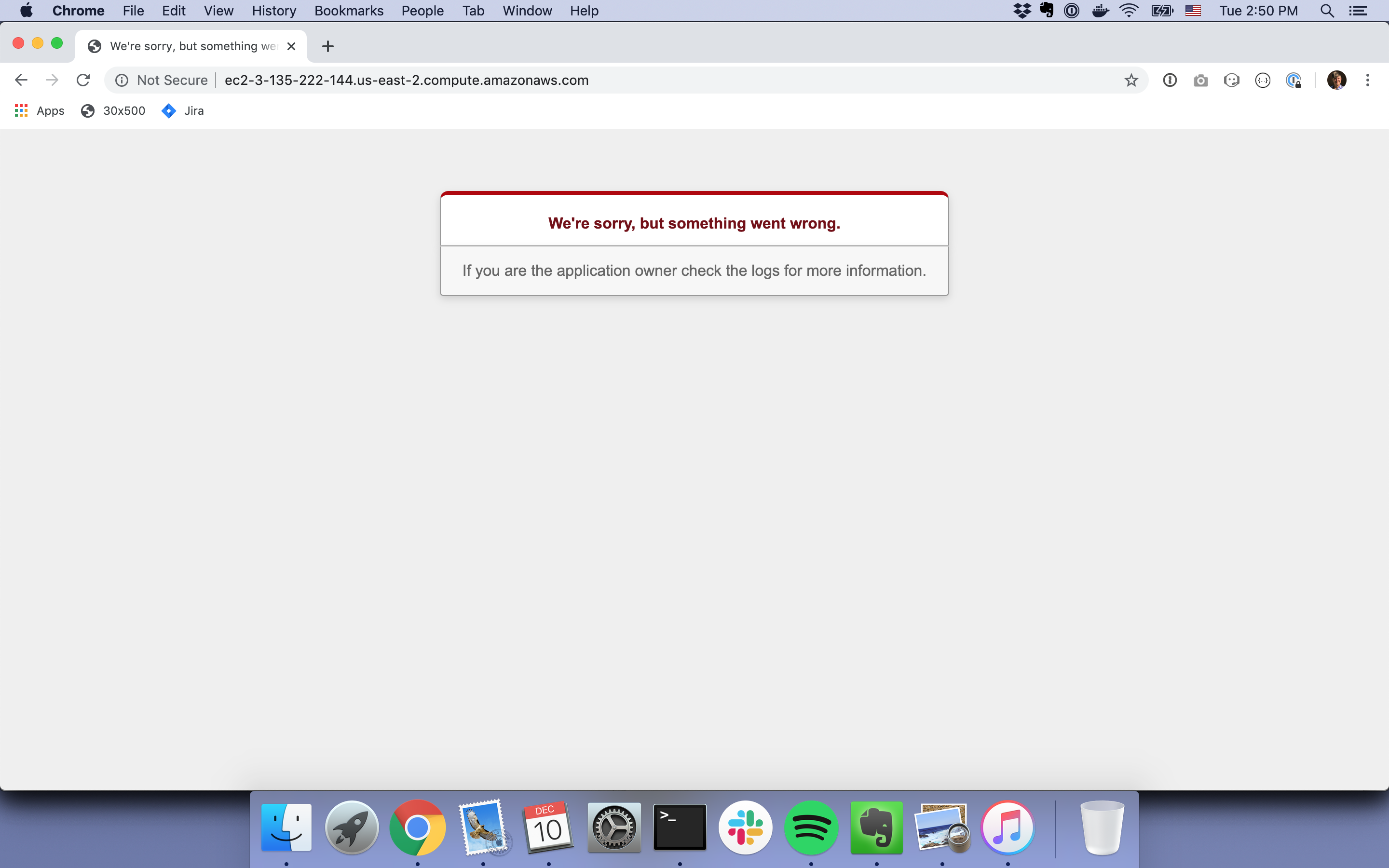The height and width of the screenshot is (868, 1389).
Task: Click the forward navigation arrow
Action: [x=52, y=80]
